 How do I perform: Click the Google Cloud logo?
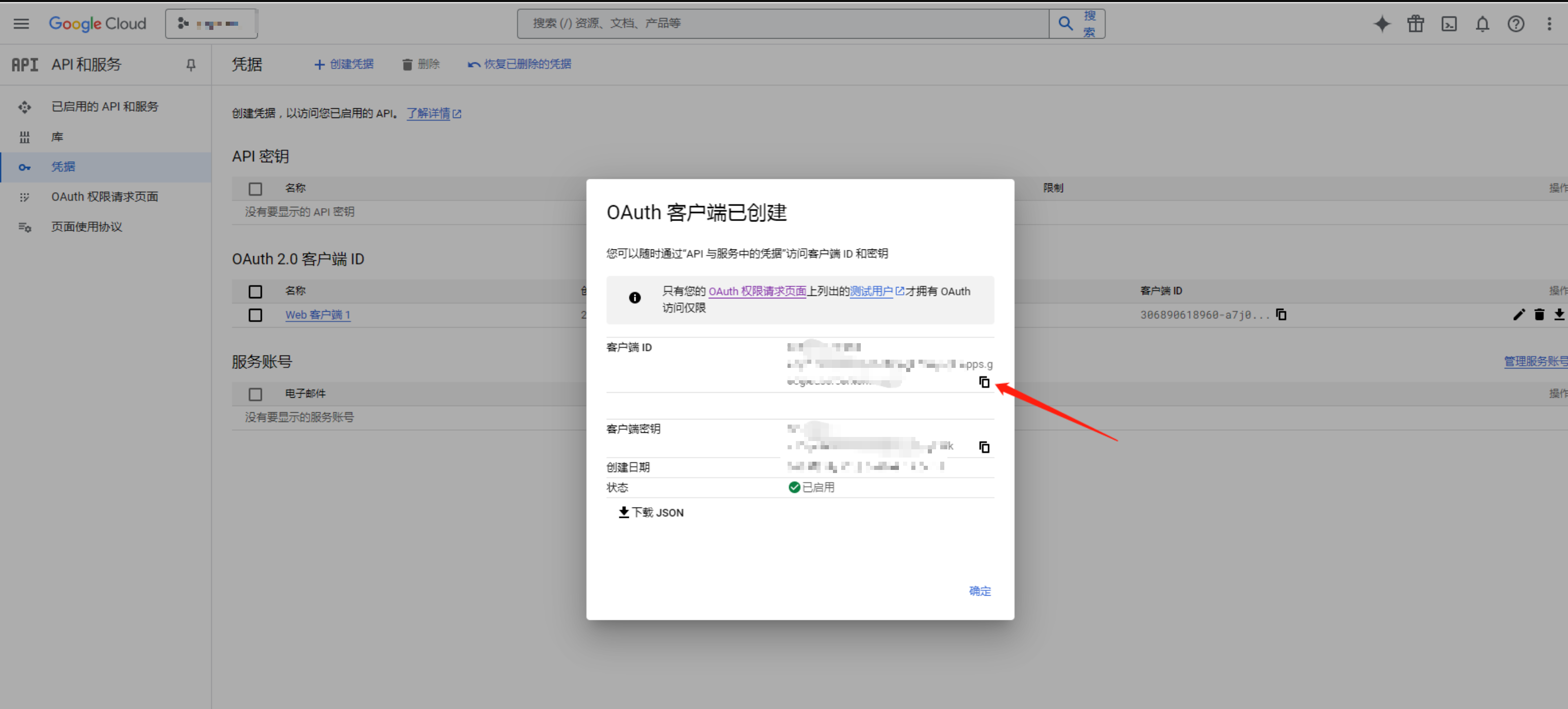97,24
